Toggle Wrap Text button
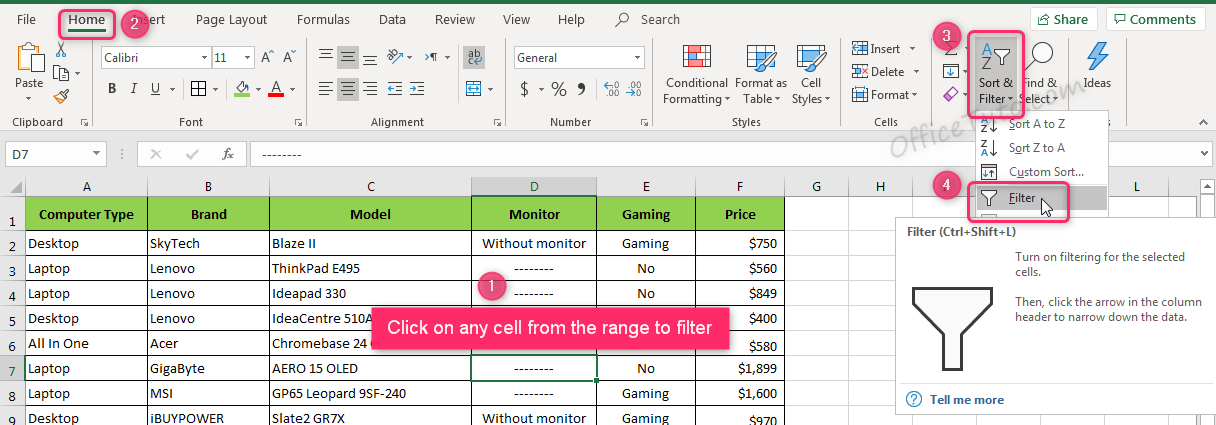The height and width of the screenshot is (425, 1216). [x=476, y=57]
